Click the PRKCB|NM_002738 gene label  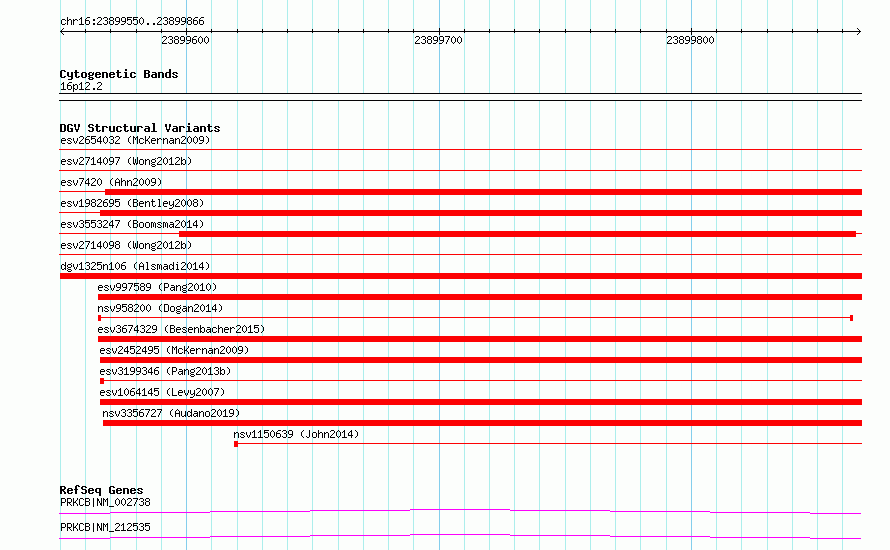pyautogui.click(x=105, y=502)
